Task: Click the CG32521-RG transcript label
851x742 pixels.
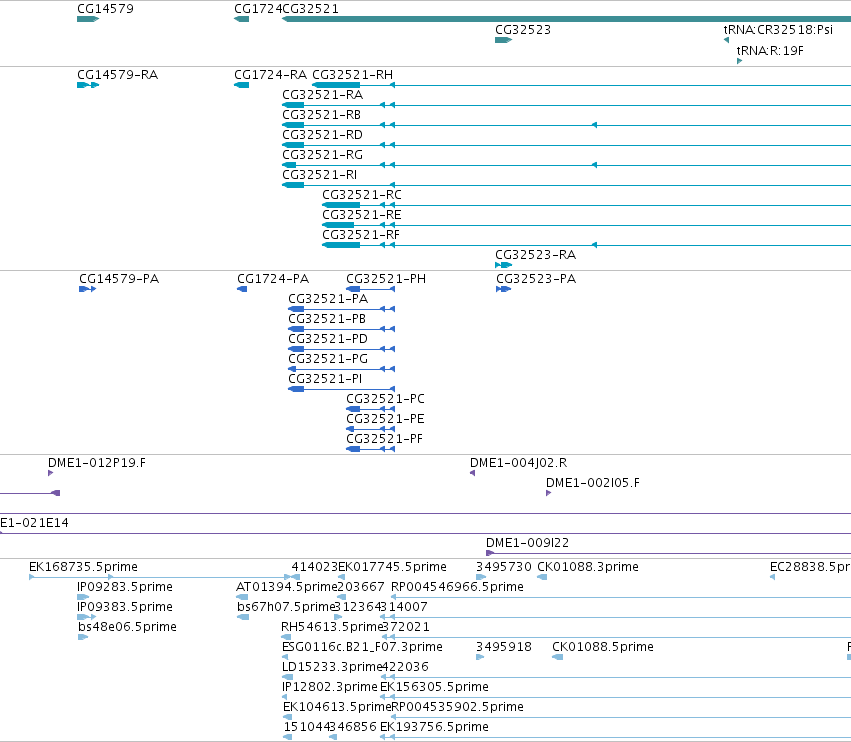Action: 322,155
